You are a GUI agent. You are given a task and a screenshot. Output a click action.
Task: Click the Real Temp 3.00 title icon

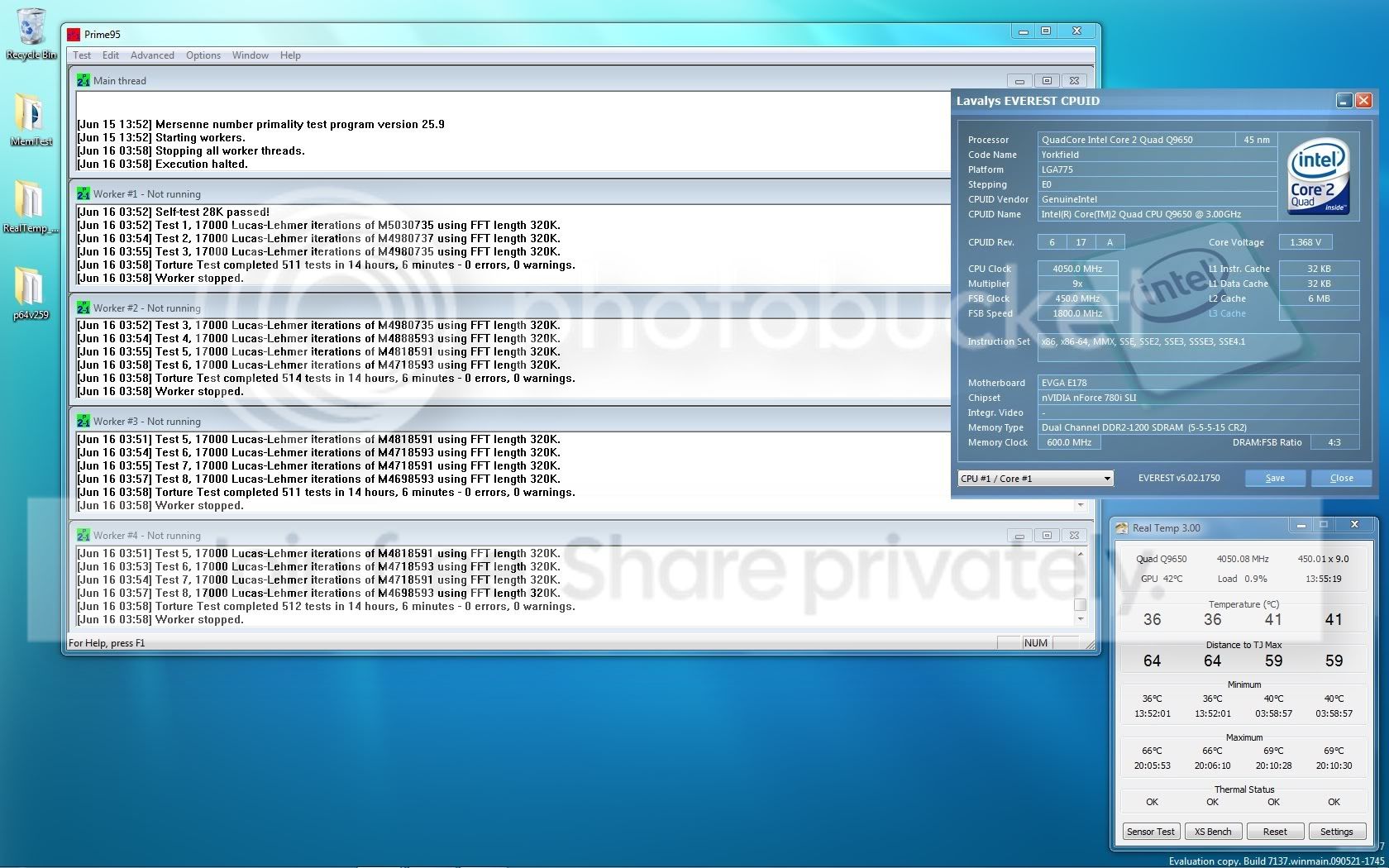[1121, 527]
